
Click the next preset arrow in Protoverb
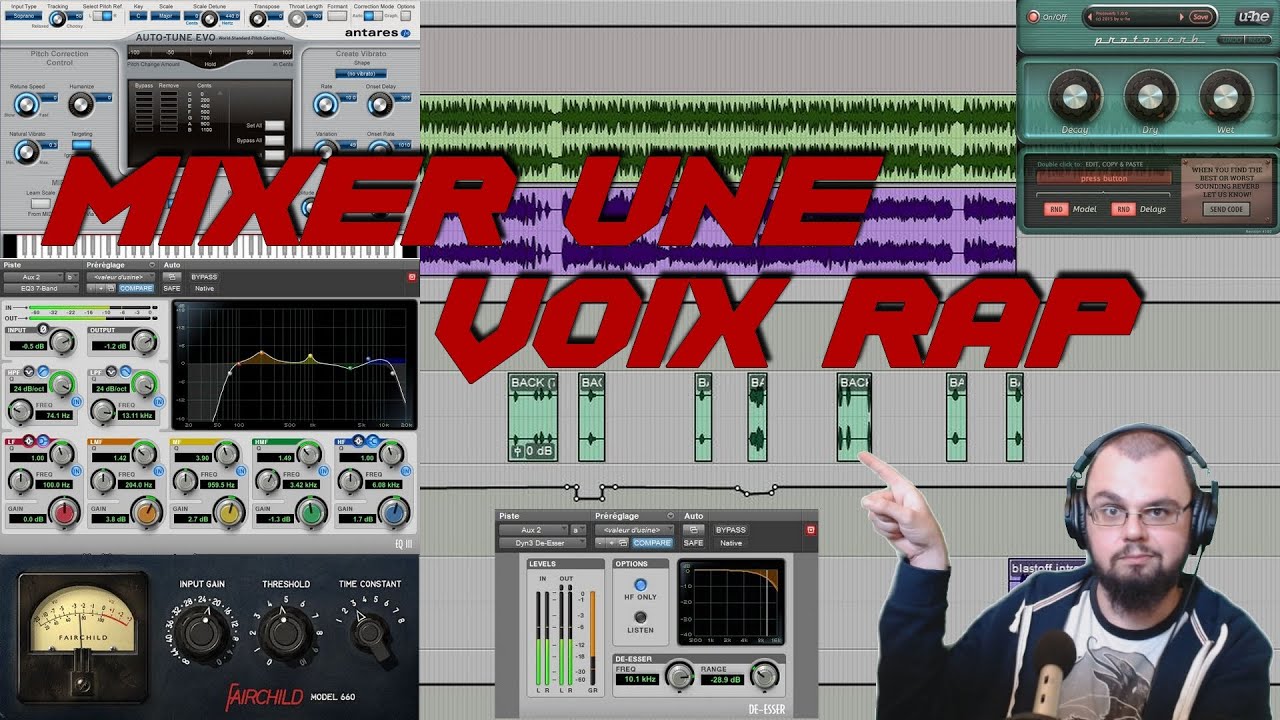1181,17
